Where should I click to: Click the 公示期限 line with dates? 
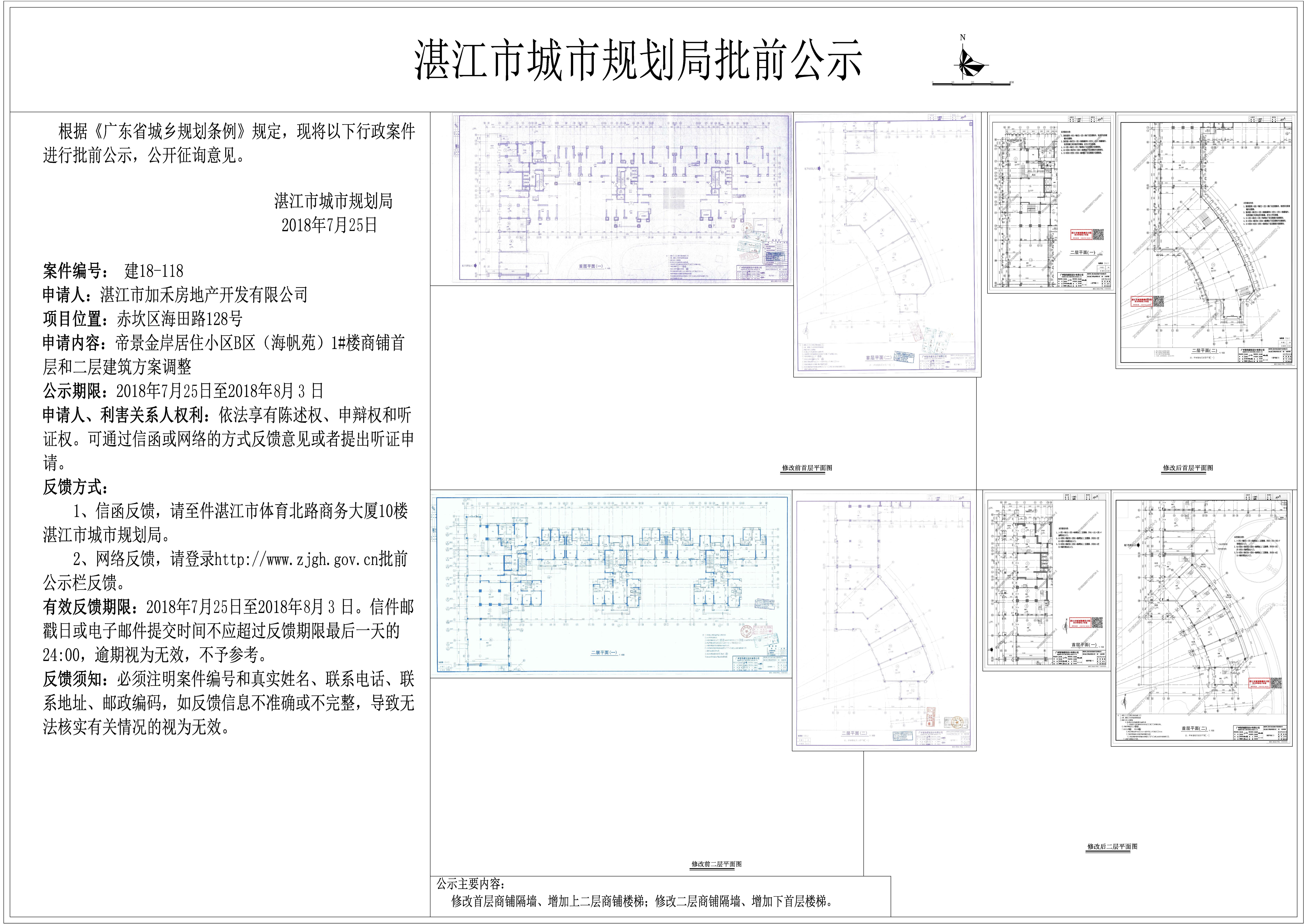click(x=183, y=391)
